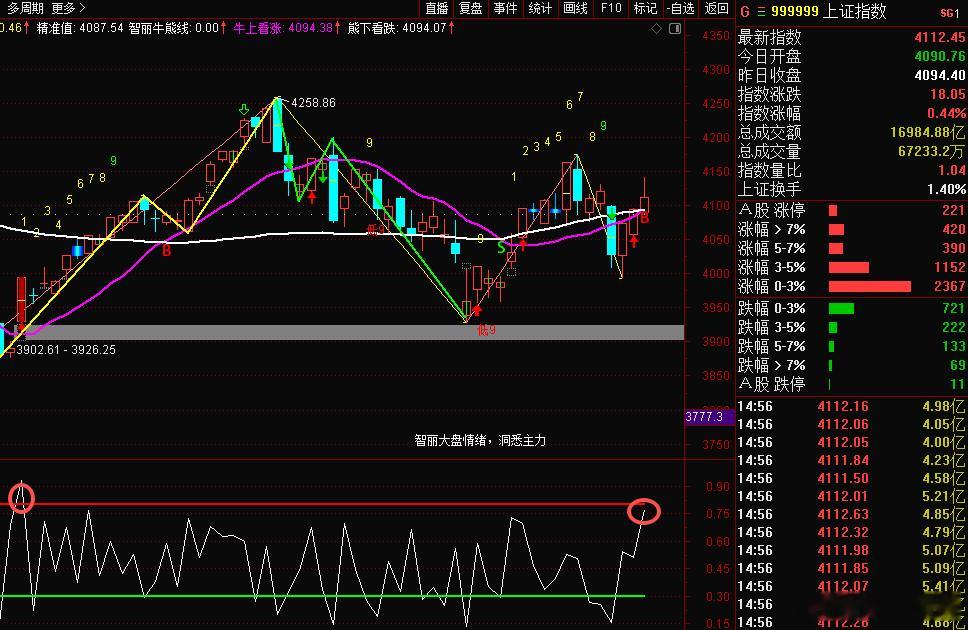This screenshot has width=968, height=630.
Task: Remove from watchlist with -自选
Action: tap(681, 8)
